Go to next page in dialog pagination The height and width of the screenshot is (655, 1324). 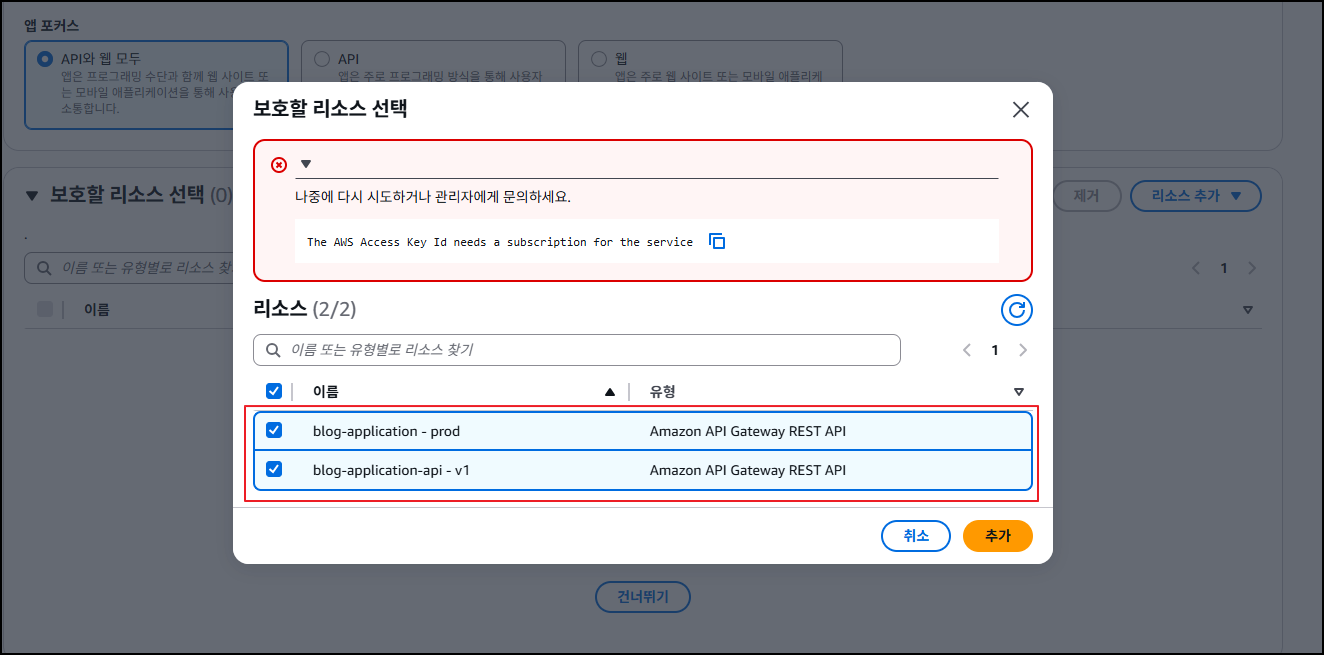pos(1023,350)
